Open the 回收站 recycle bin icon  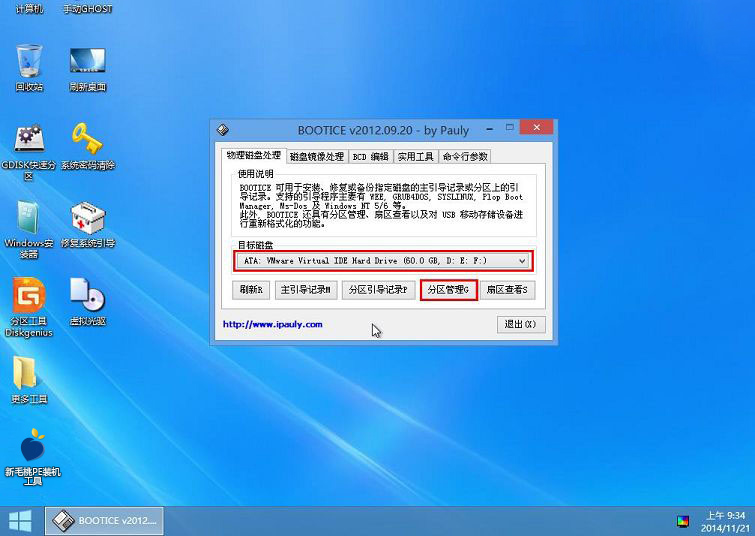click(x=29, y=67)
